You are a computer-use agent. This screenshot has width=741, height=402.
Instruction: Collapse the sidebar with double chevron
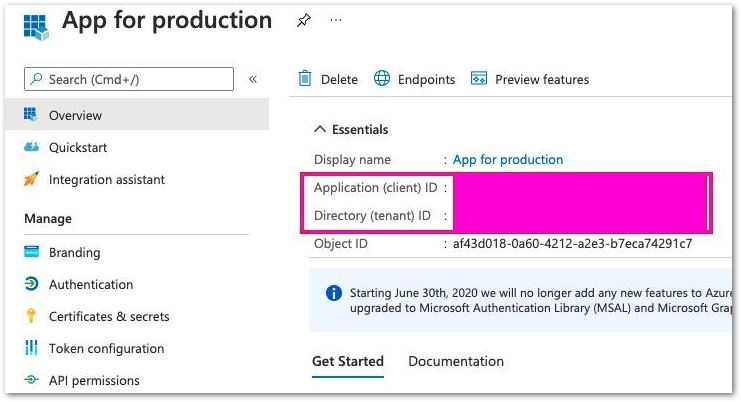(x=253, y=79)
